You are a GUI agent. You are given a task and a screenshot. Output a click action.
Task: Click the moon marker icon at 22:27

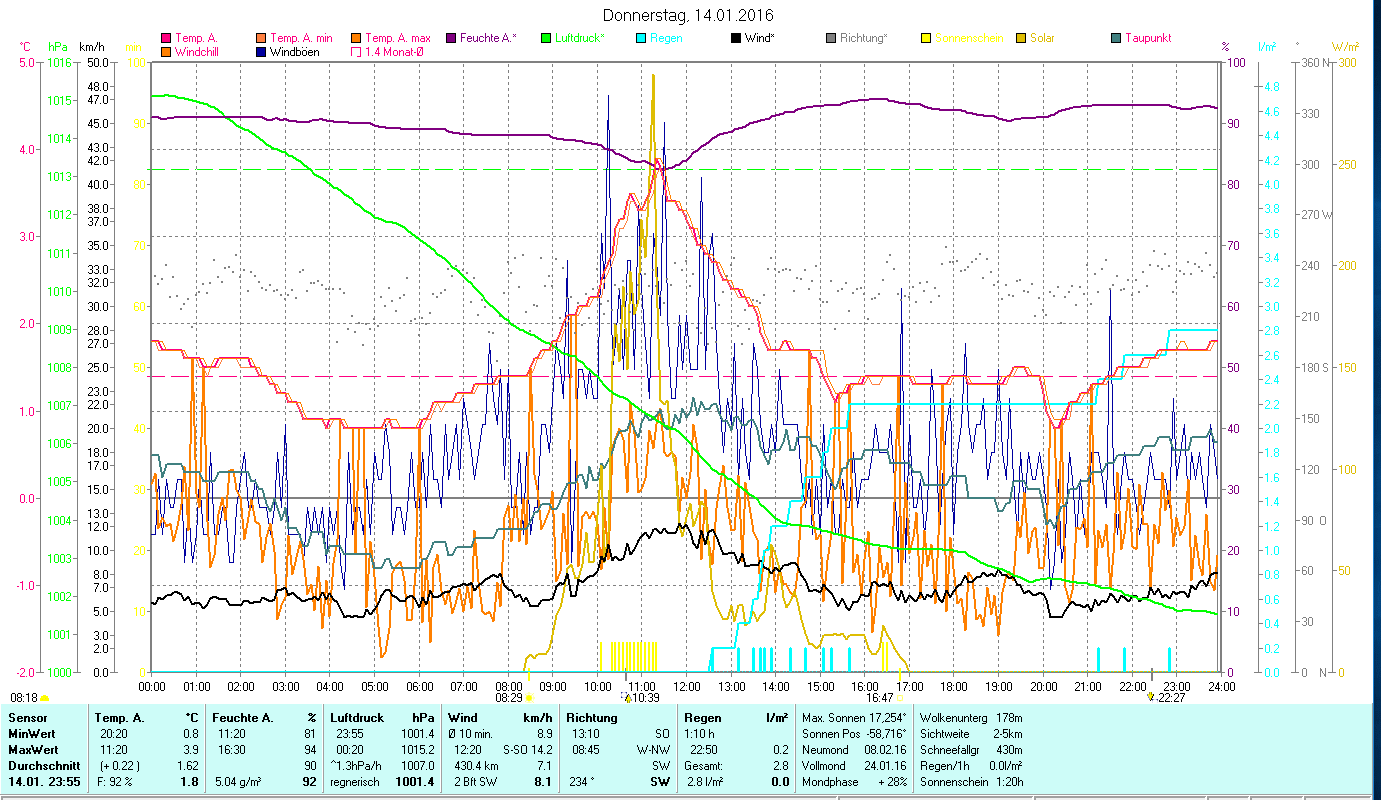[1151, 697]
